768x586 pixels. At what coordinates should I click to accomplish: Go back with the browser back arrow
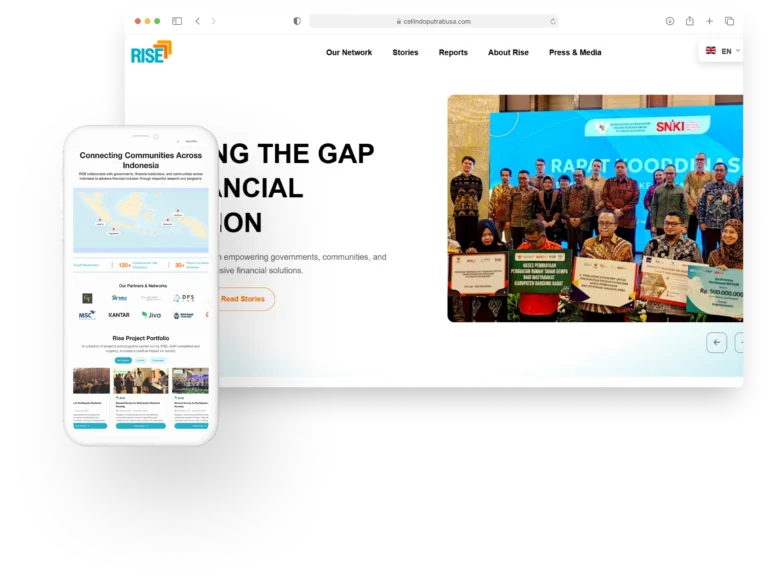[x=197, y=21]
